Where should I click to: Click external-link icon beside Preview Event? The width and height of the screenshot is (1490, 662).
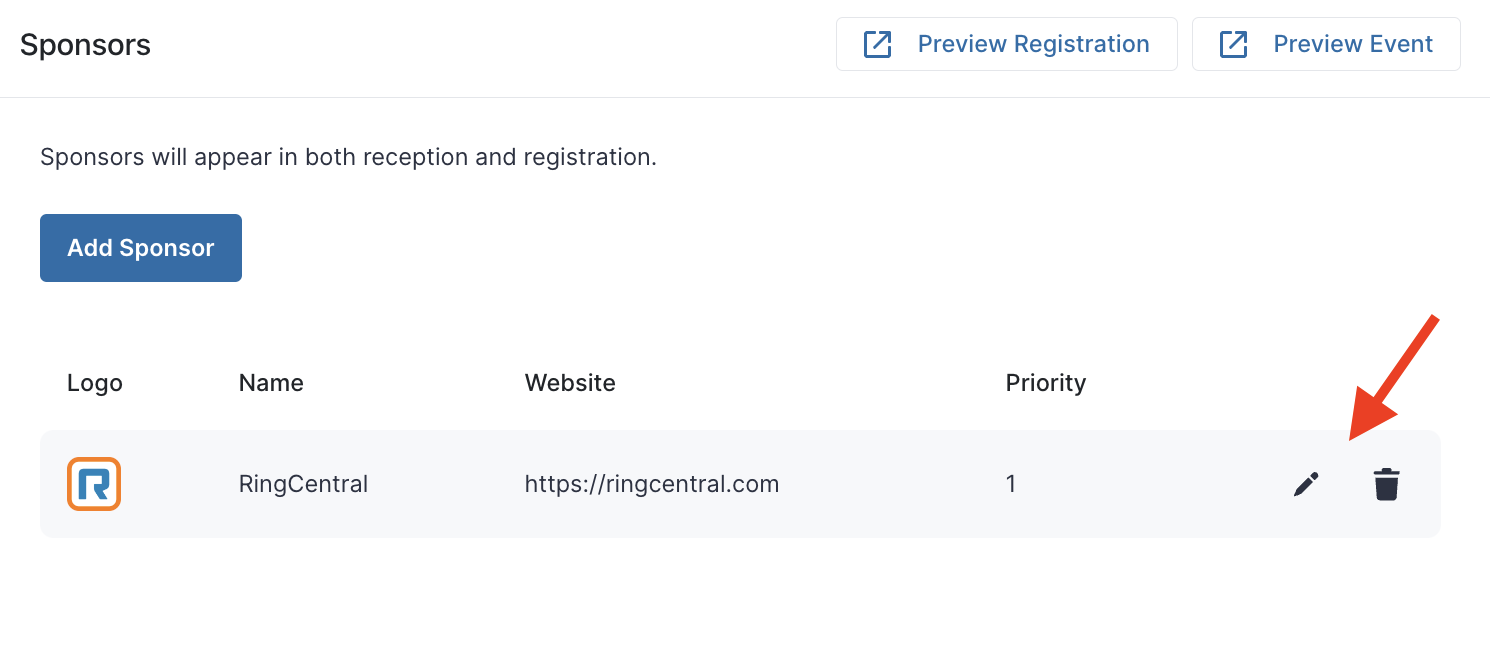coord(1233,44)
